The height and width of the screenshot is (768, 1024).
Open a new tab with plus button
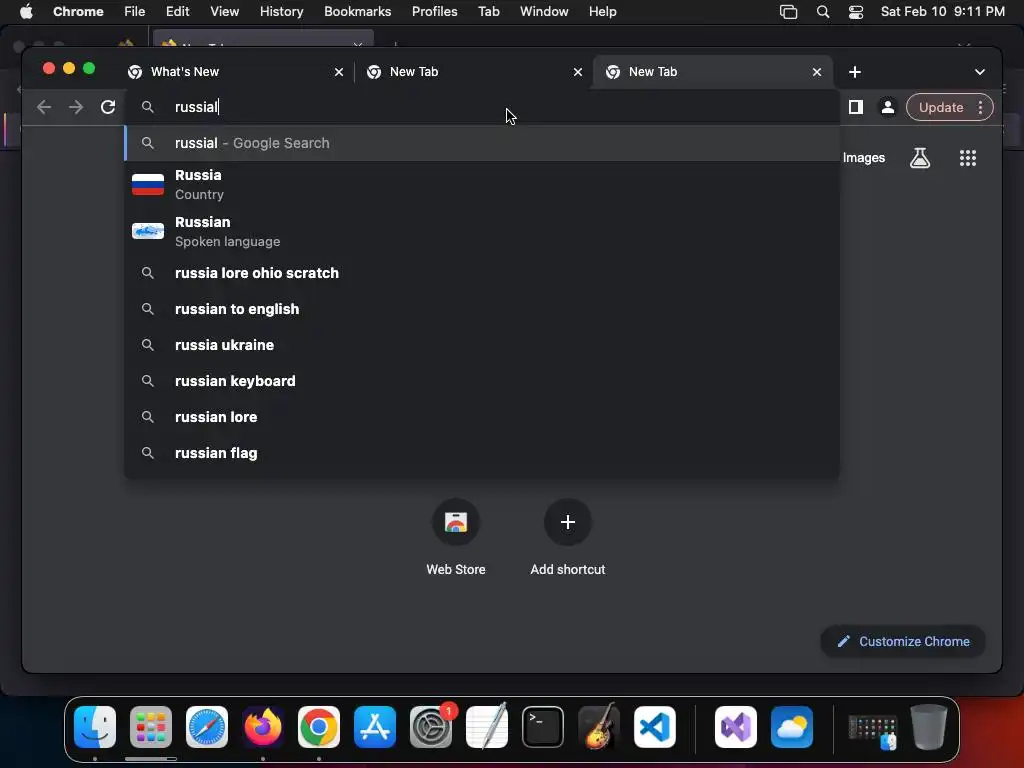point(854,72)
